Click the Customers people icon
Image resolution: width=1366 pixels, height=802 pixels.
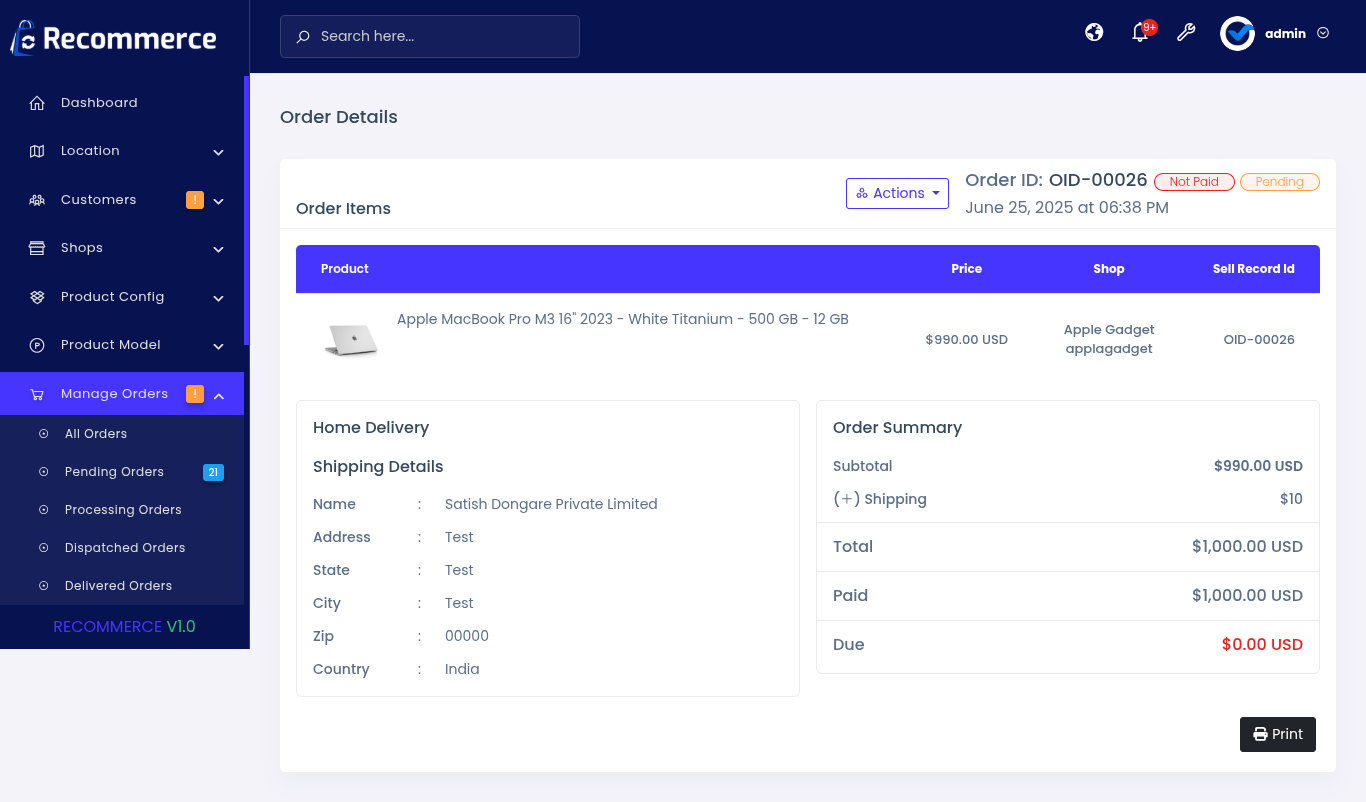coord(37,200)
